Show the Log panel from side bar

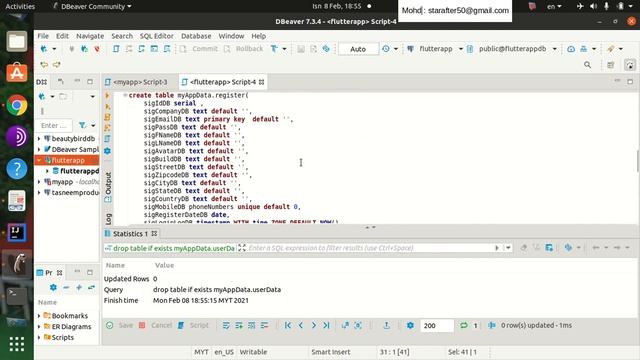[x=108, y=219]
